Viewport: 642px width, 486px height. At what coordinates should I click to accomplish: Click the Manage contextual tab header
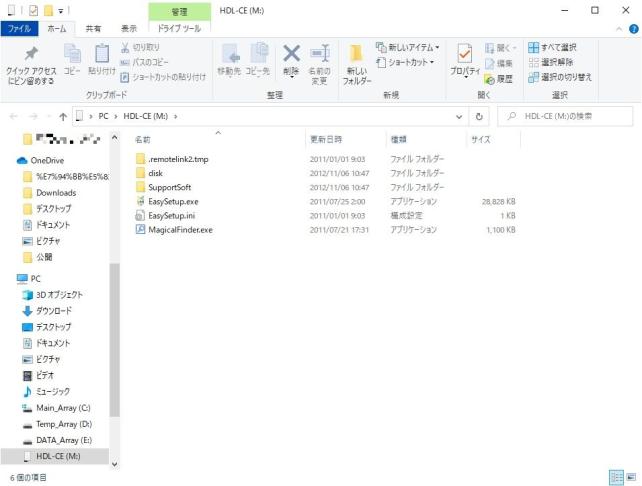179,12
